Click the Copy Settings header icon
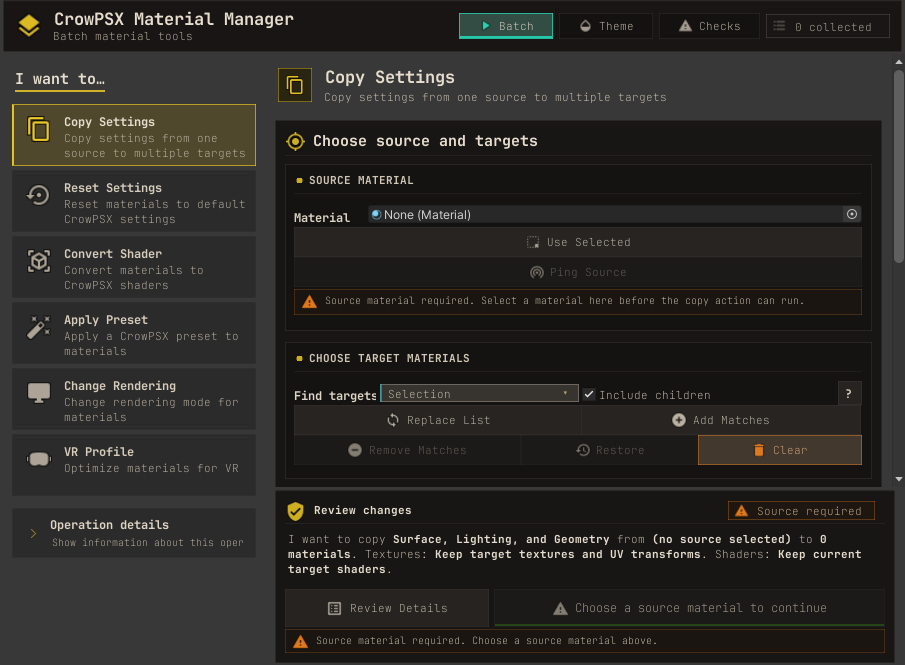The width and height of the screenshot is (905, 665). coord(295,85)
